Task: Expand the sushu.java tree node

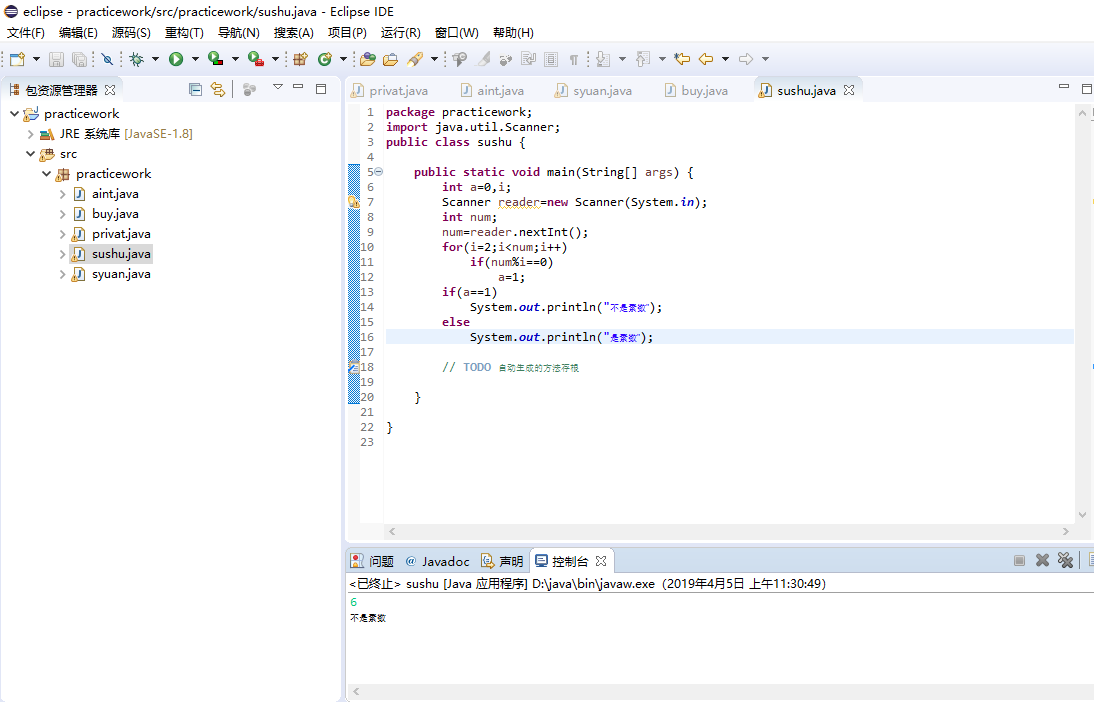Action: 62,254
